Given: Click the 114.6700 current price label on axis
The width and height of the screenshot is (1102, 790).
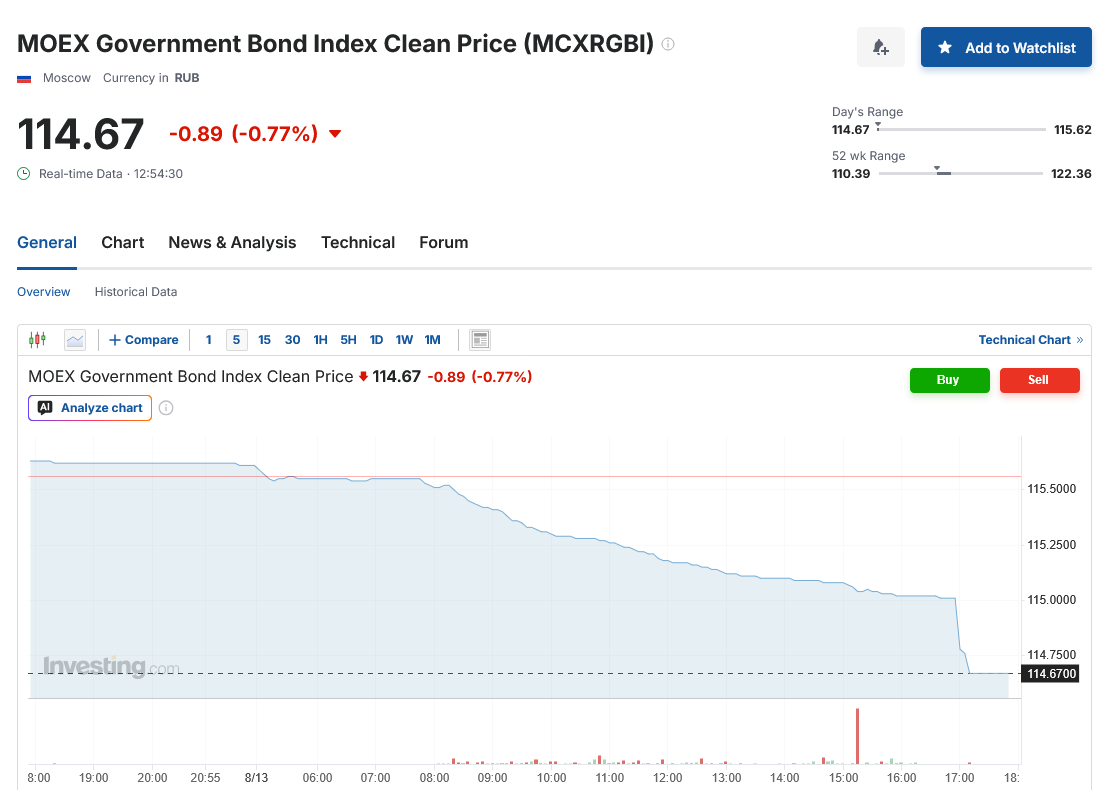Looking at the screenshot, I should coord(1050,674).
